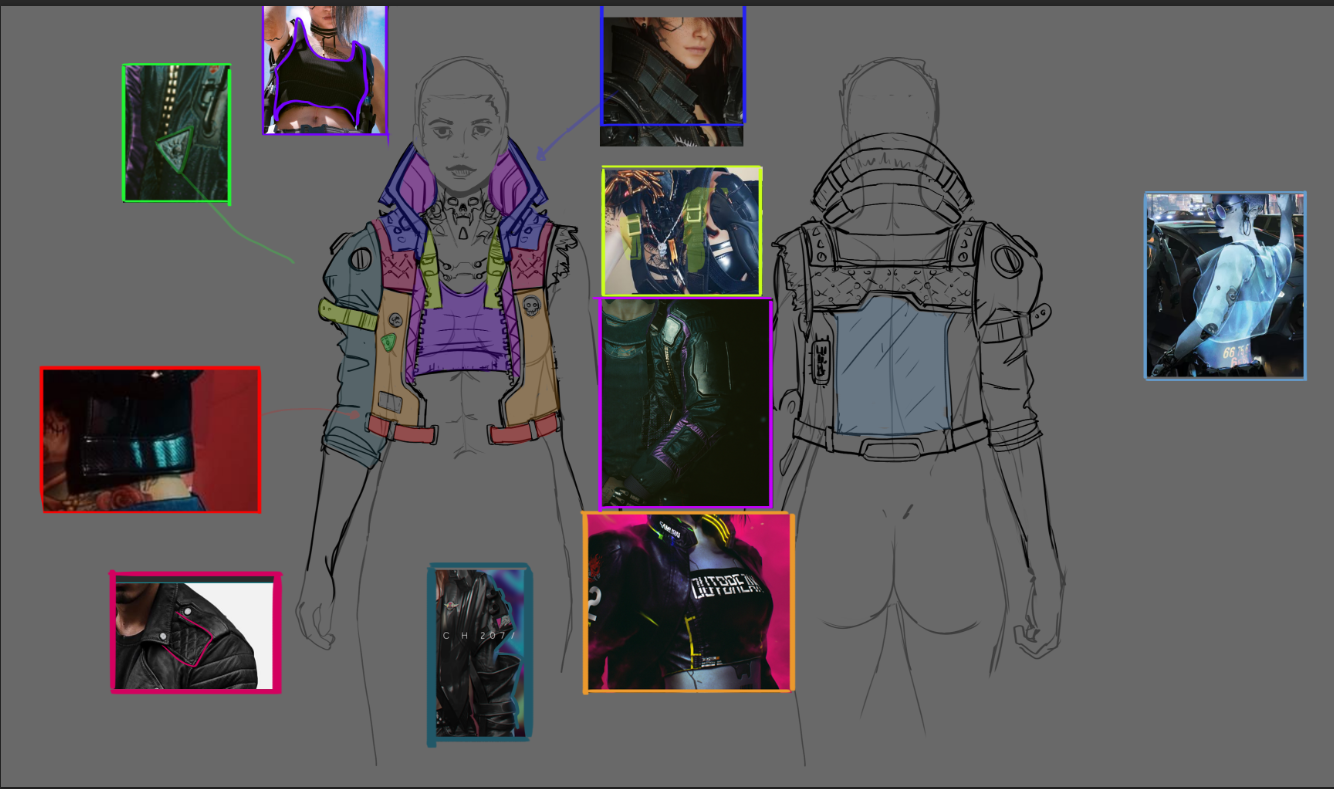Image resolution: width=1334 pixels, height=789 pixels.
Task: Select the purple-bordered leather sleeve reference image
Action: coord(685,403)
